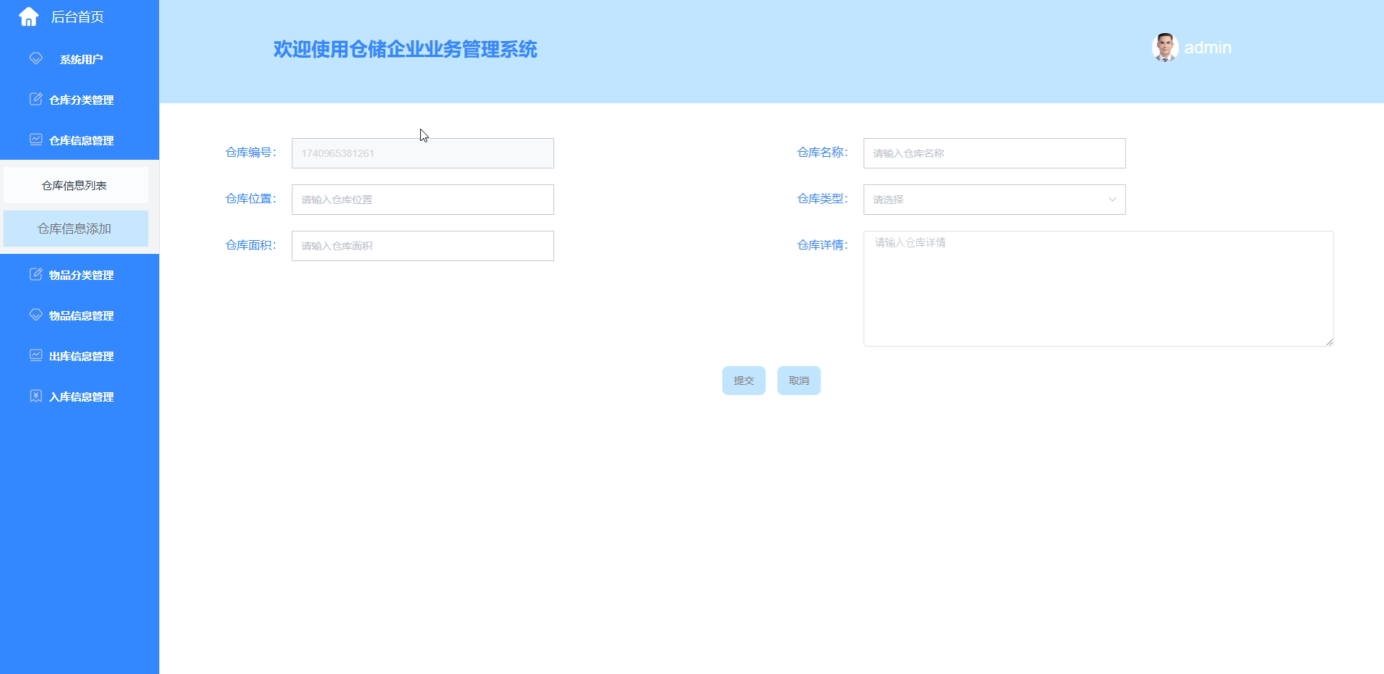Viewport: 1384px width, 674px height.
Task: Click the 提交 button
Action: (x=744, y=380)
